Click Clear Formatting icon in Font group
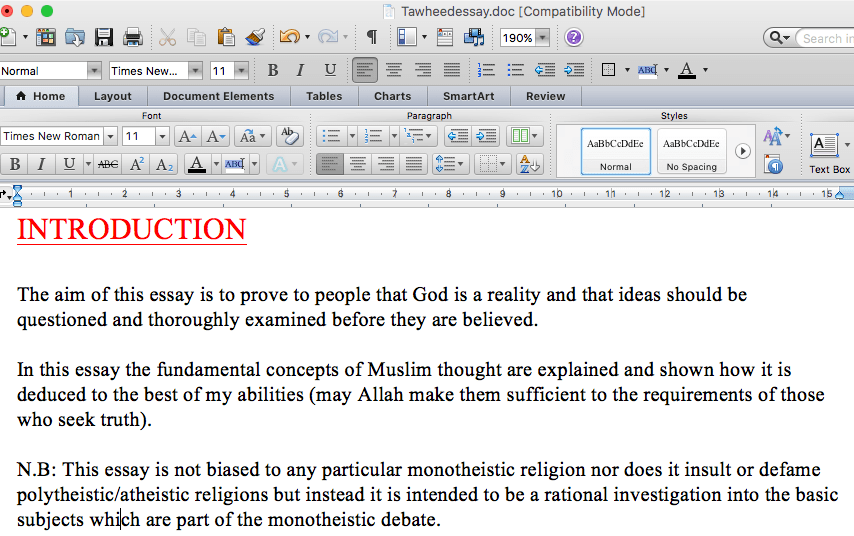The height and width of the screenshot is (536, 854). pos(289,136)
